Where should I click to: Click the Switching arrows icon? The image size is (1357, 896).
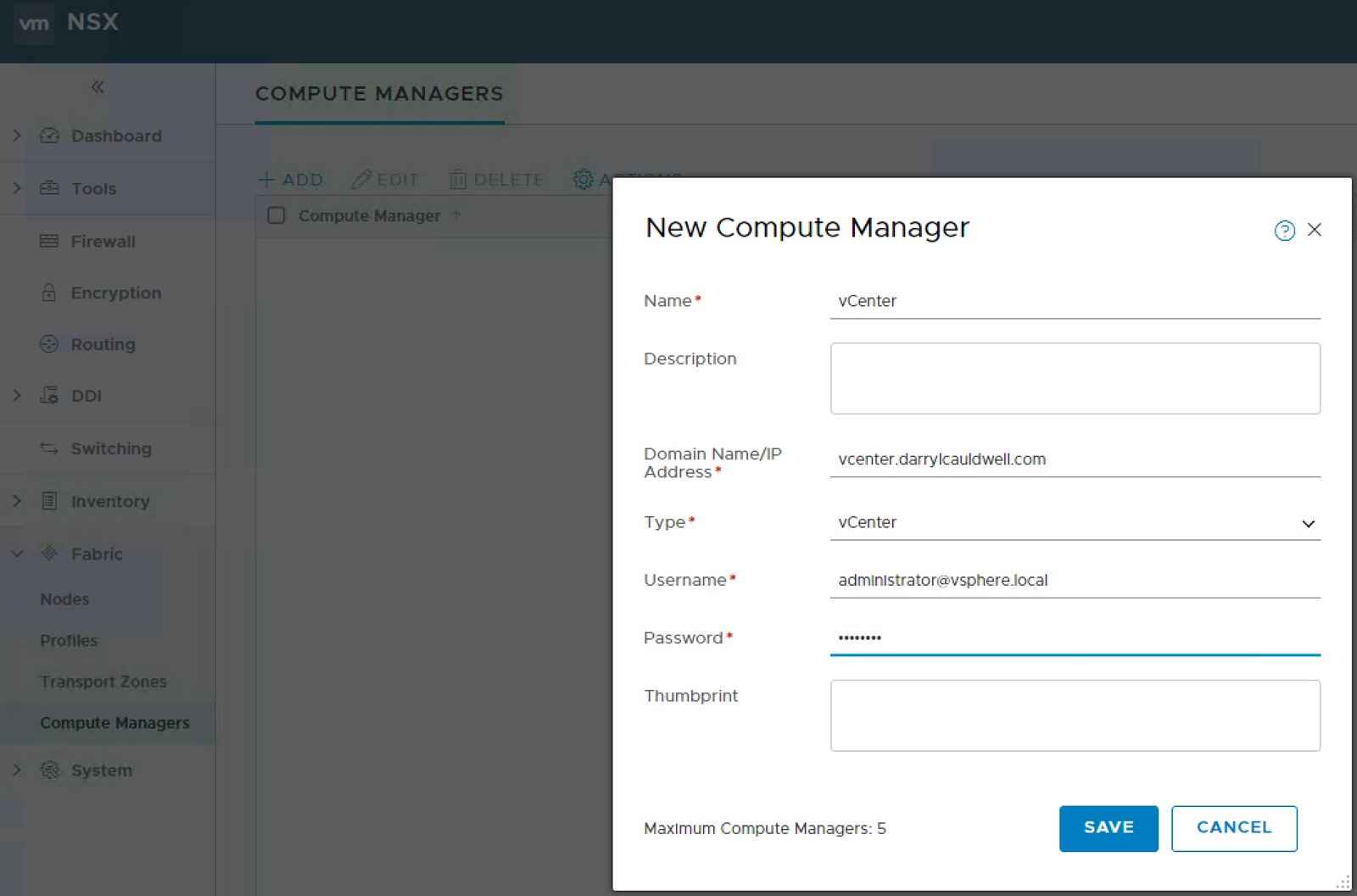pyautogui.click(x=49, y=448)
